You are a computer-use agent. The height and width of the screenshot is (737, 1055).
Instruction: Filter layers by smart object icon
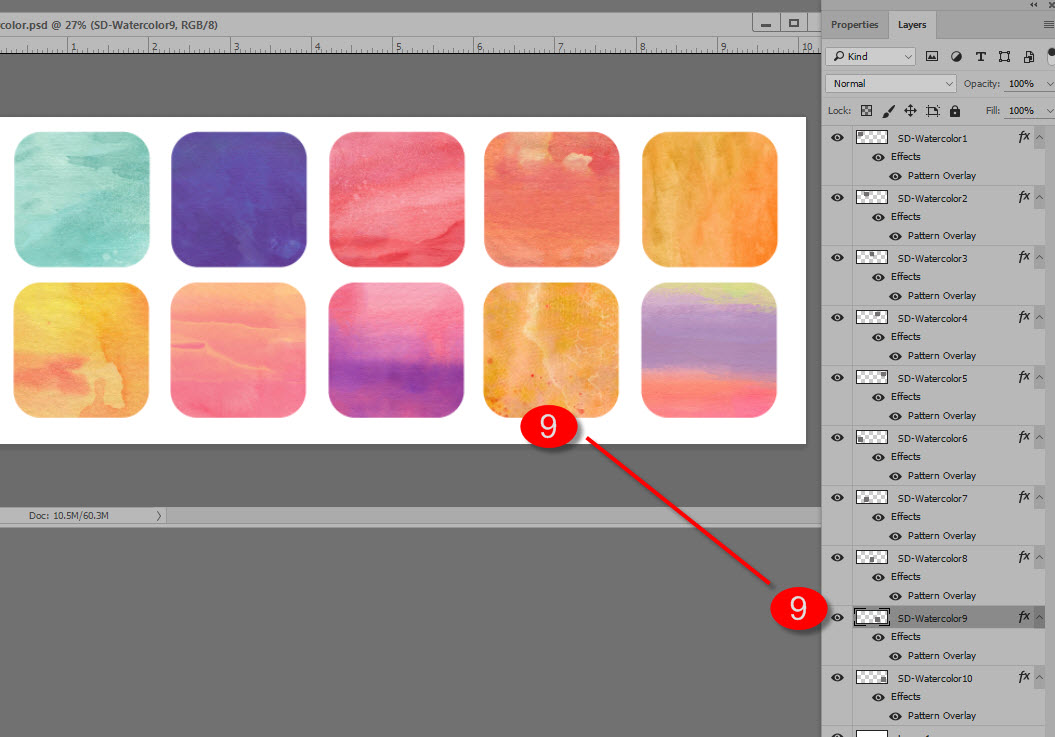pos(1029,57)
